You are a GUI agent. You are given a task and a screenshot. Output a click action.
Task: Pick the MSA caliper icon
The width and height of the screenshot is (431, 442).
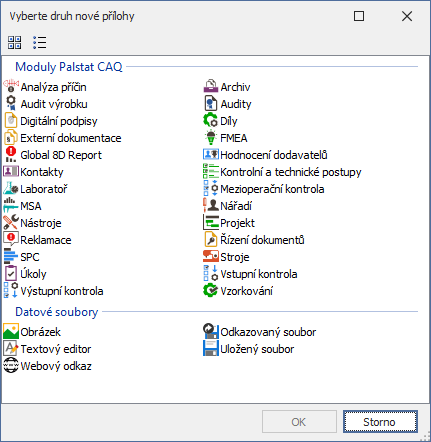(11, 206)
